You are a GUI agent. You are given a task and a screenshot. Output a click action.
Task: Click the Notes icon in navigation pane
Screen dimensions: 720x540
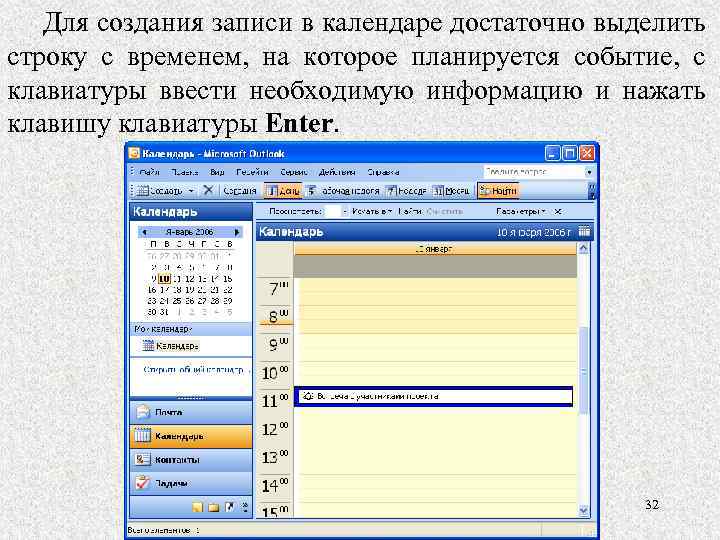[x=197, y=507]
